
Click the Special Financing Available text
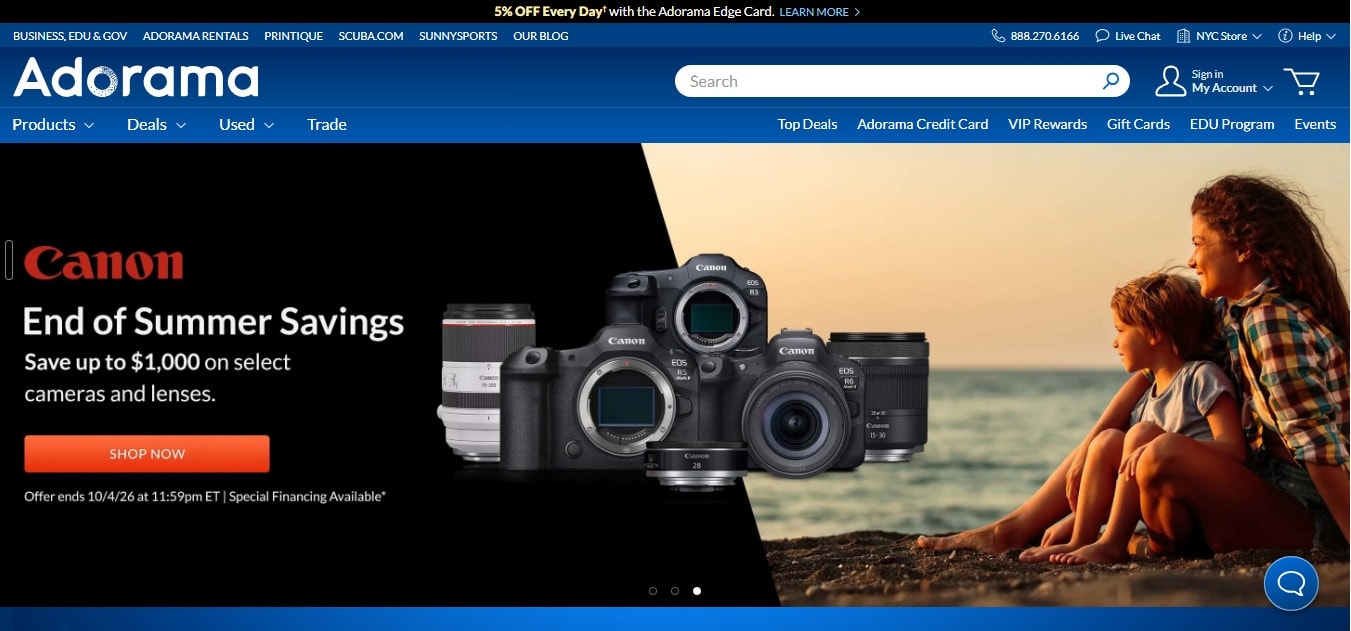click(x=307, y=496)
